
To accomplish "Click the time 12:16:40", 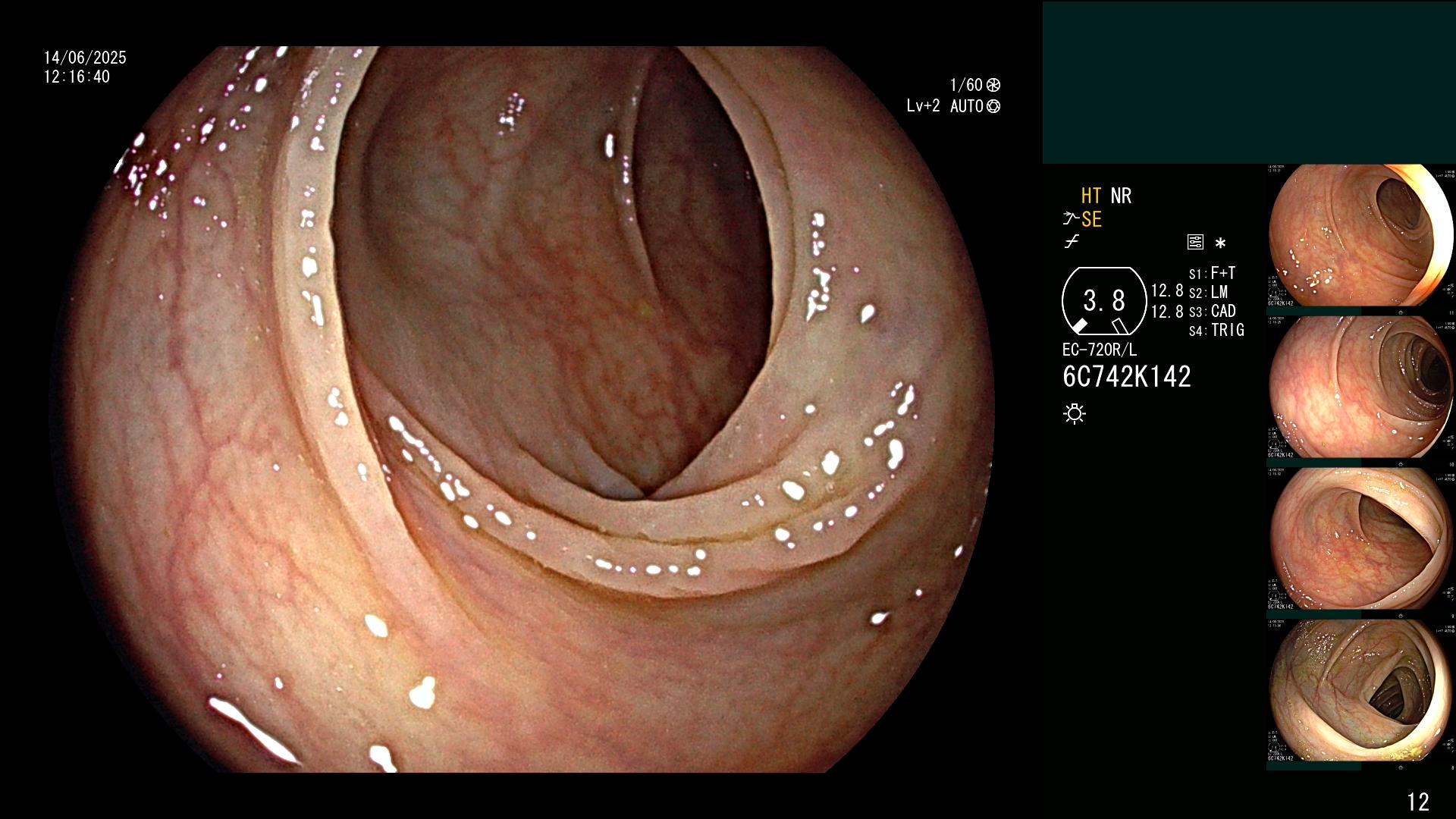I will click(x=77, y=77).
